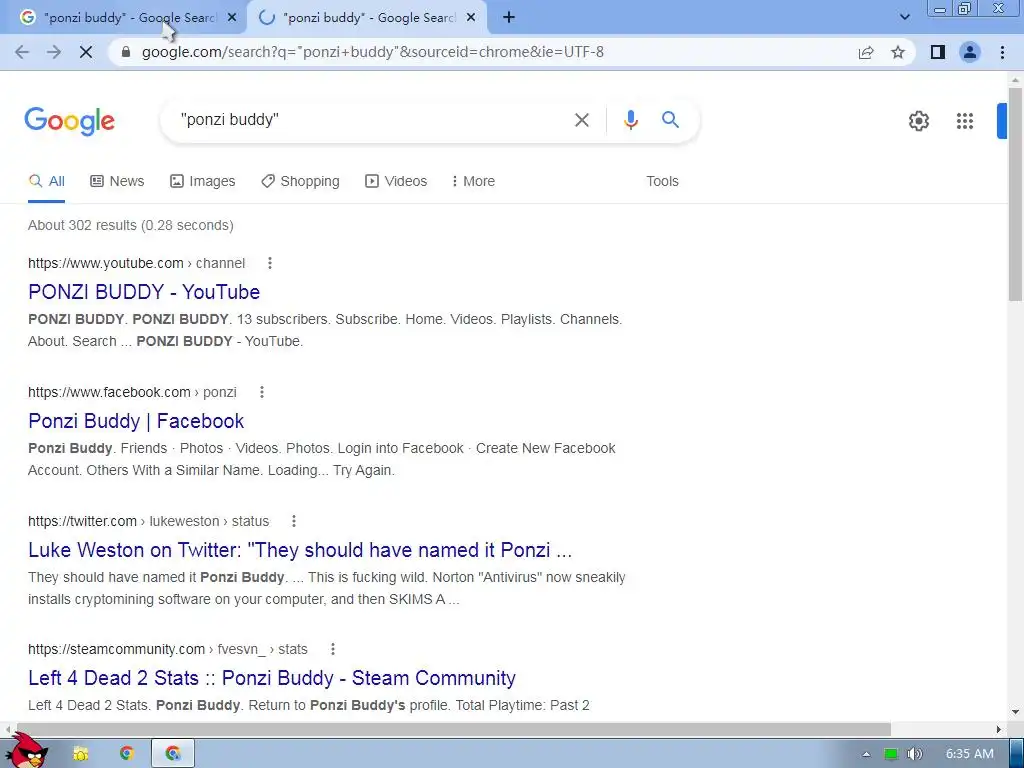Viewport: 1024px width, 768px height.
Task: Click the vertical scrollbar thumb
Action: click(1015, 196)
